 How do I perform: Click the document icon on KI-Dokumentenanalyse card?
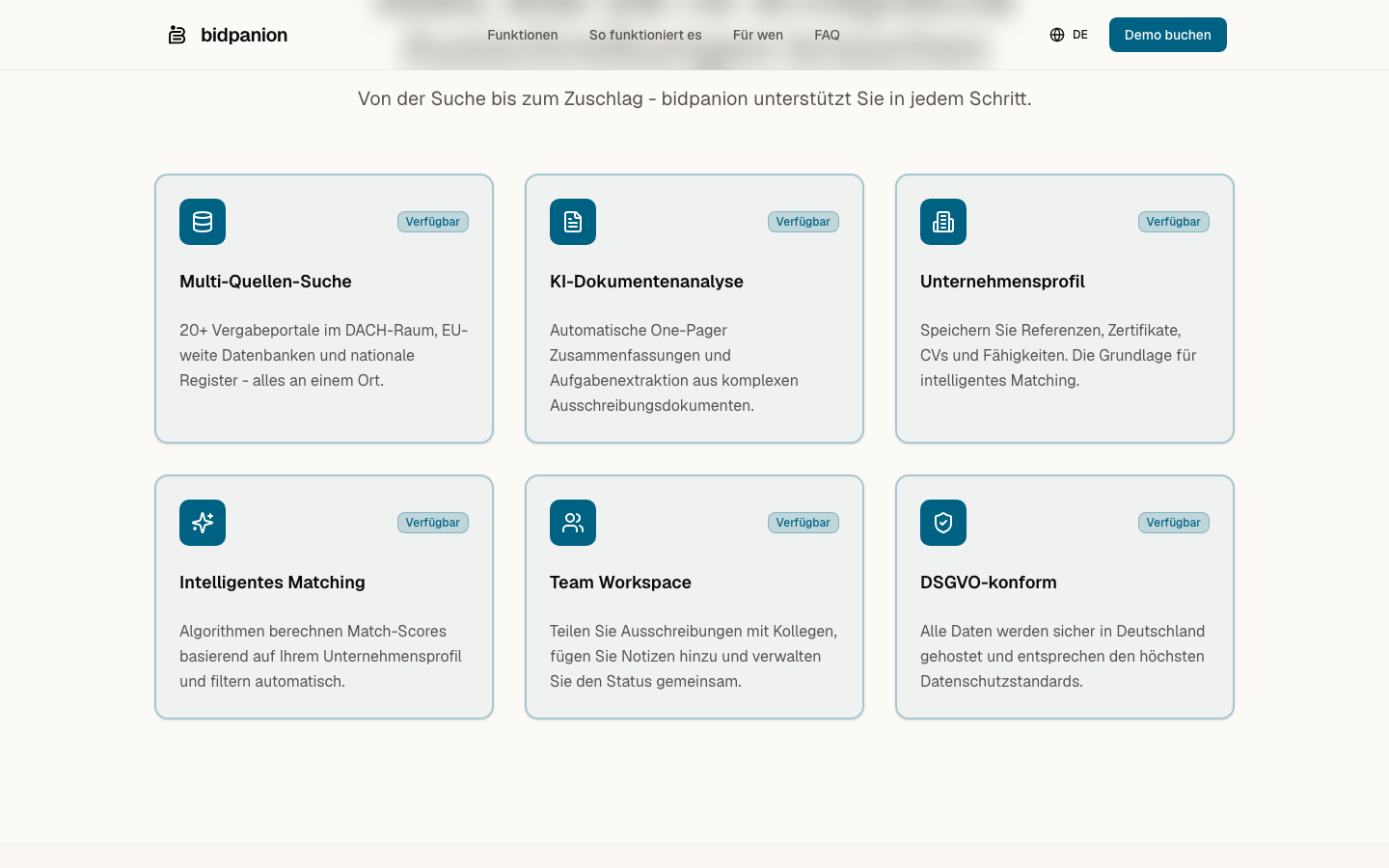[573, 222]
